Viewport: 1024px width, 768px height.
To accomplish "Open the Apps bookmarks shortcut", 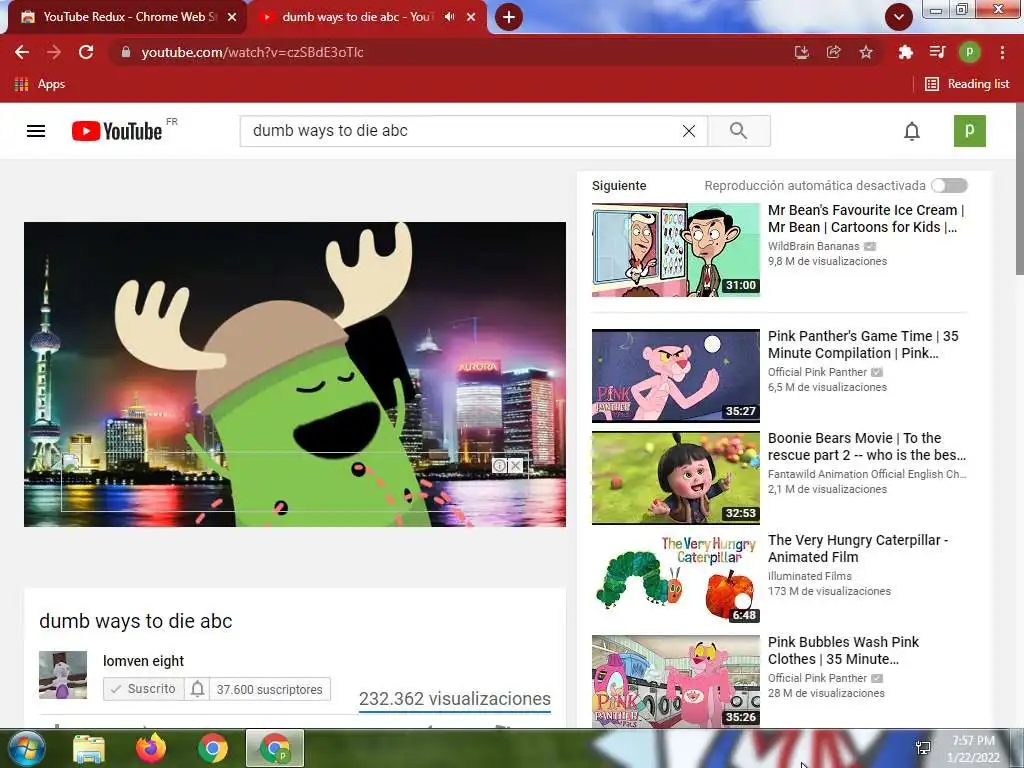I will (39, 84).
